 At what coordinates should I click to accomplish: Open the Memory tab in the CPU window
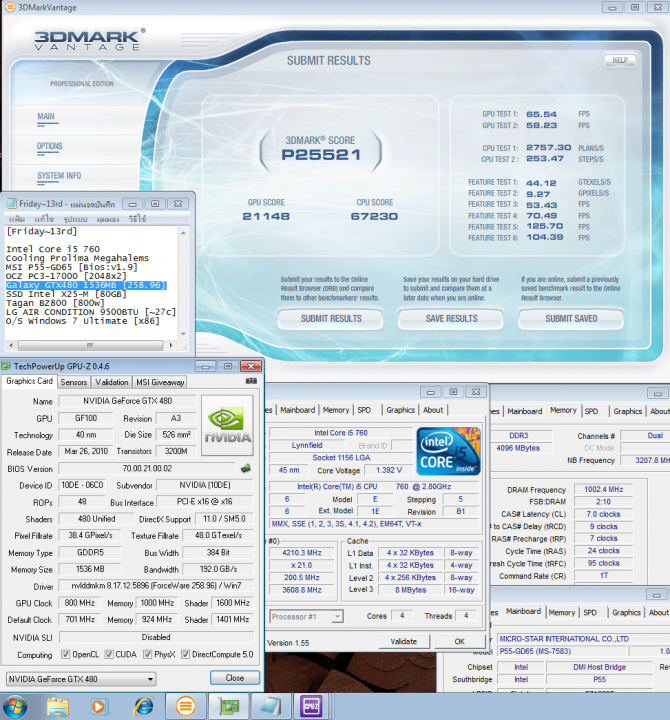click(336, 410)
